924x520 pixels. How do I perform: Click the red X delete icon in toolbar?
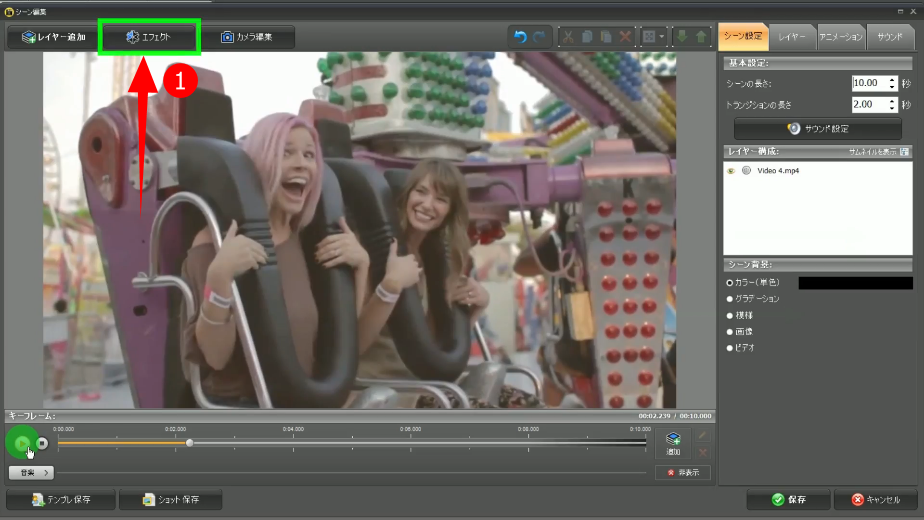(625, 37)
